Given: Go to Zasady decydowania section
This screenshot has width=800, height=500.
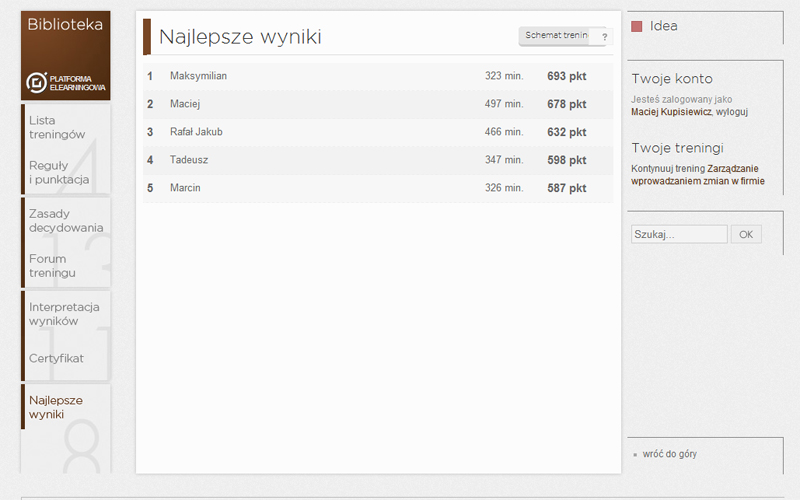Looking at the screenshot, I should 66,220.
